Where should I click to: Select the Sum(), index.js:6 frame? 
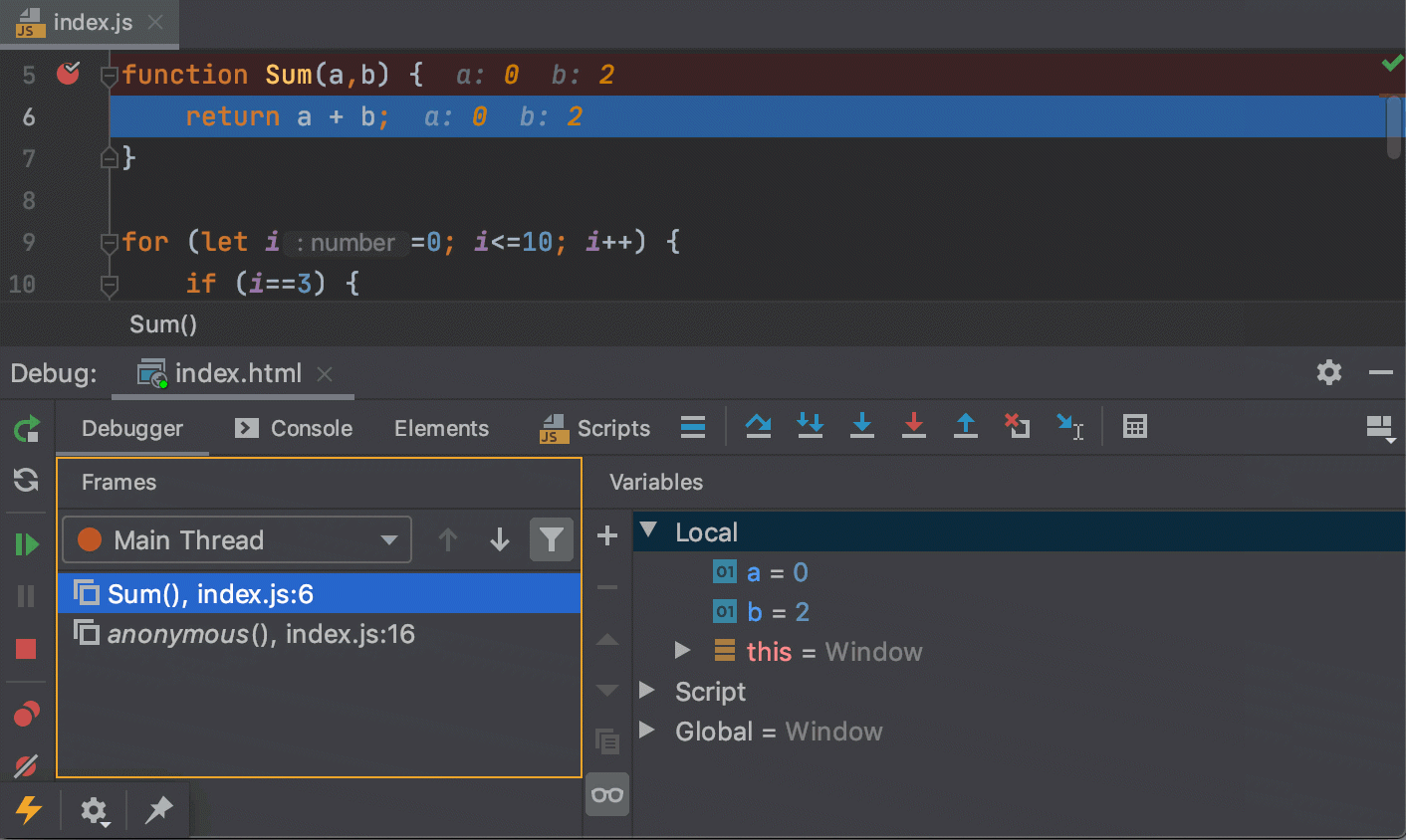(319, 594)
